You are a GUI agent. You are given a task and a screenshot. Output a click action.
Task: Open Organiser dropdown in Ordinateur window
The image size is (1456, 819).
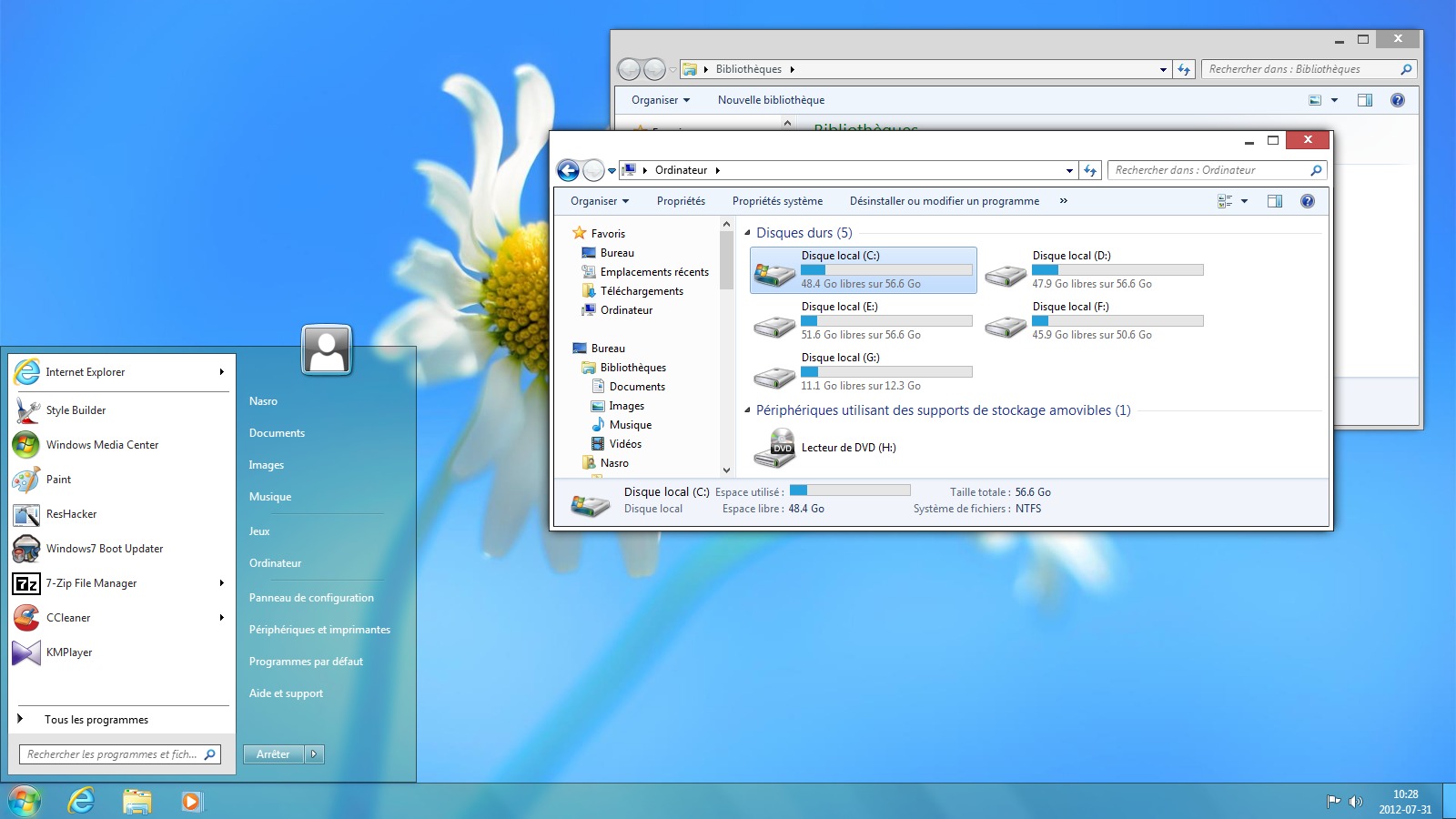pos(600,201)
